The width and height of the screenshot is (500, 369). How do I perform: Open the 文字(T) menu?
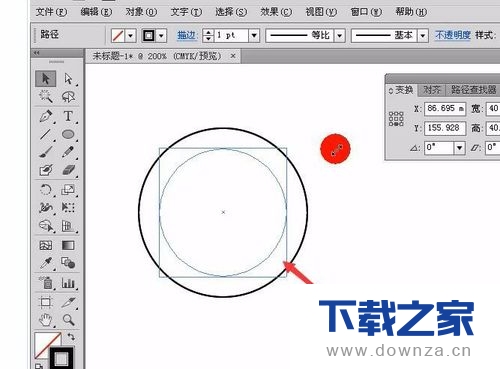186,12
